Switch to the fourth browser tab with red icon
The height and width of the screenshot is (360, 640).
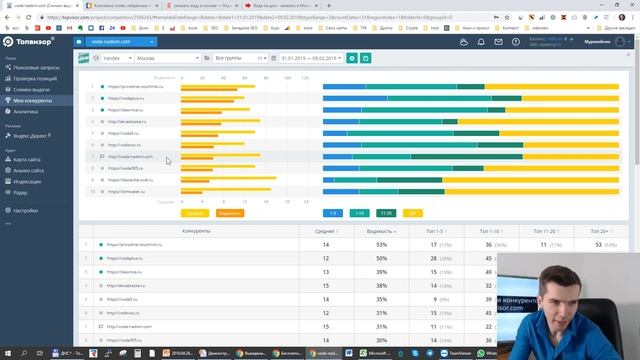coord(281,6)
